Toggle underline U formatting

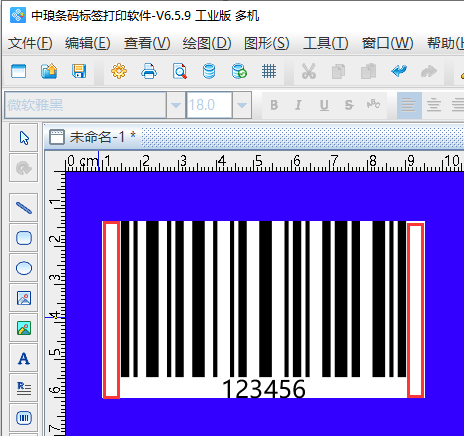(x=324, y=105)
